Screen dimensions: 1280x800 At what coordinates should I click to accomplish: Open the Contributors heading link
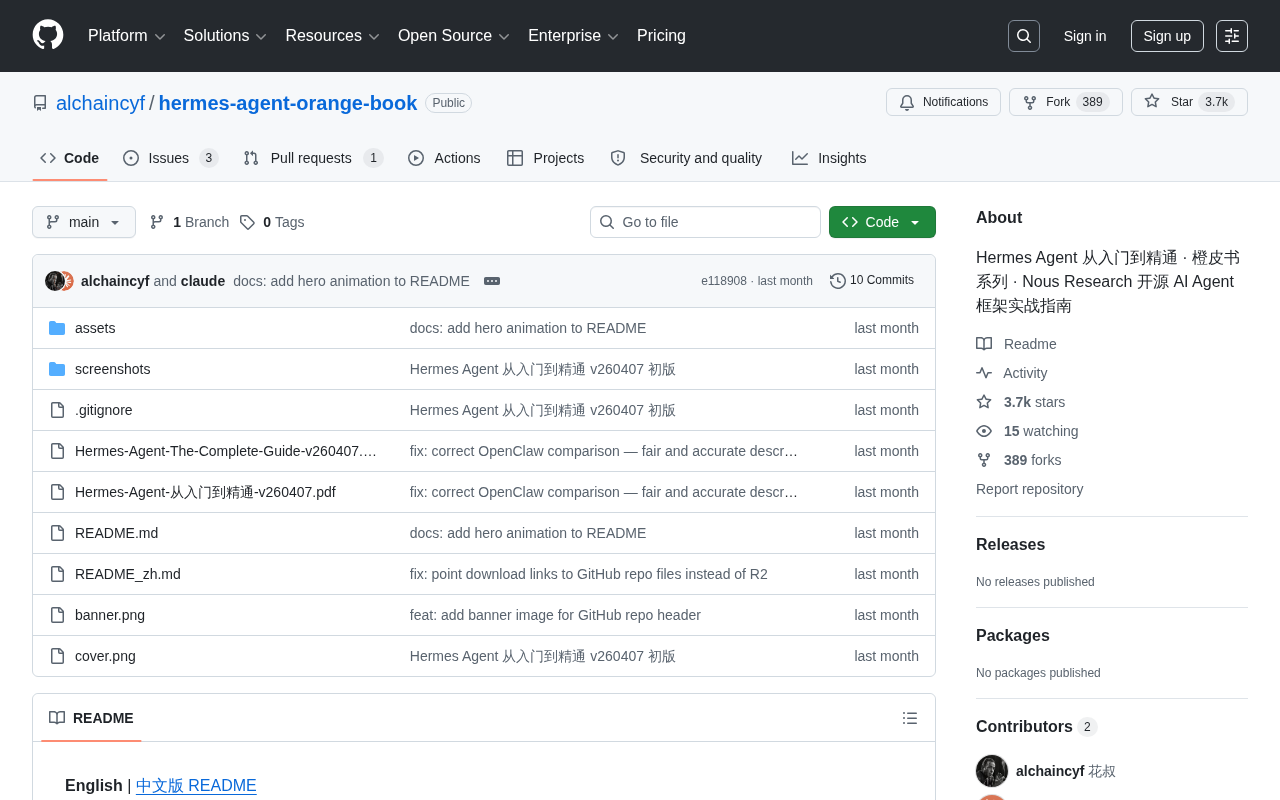point(1036,727)
